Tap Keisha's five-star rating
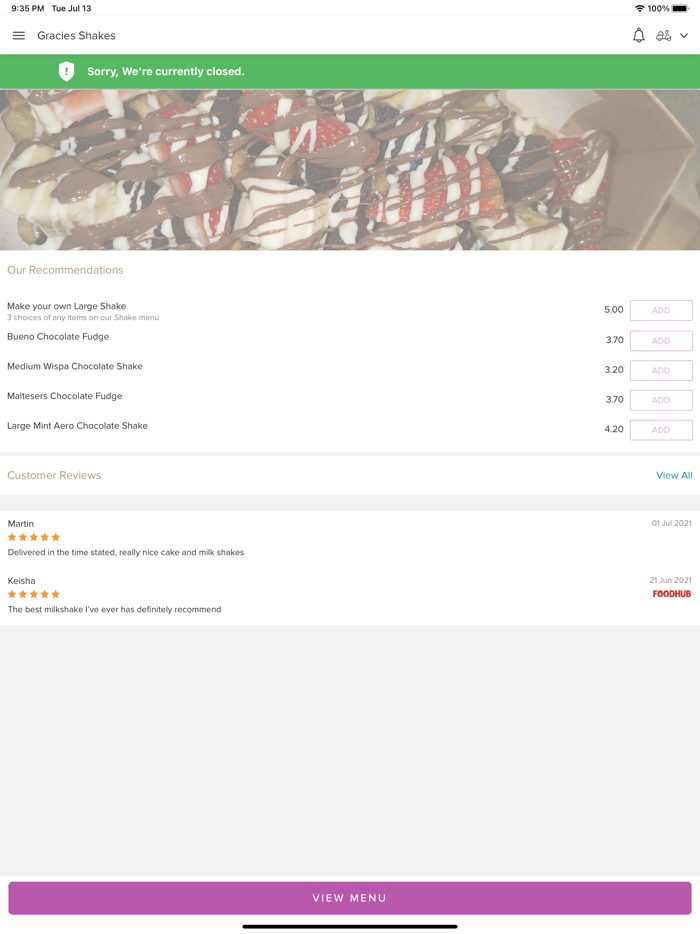This screenshot has height=934, width=700. point(33,594)
